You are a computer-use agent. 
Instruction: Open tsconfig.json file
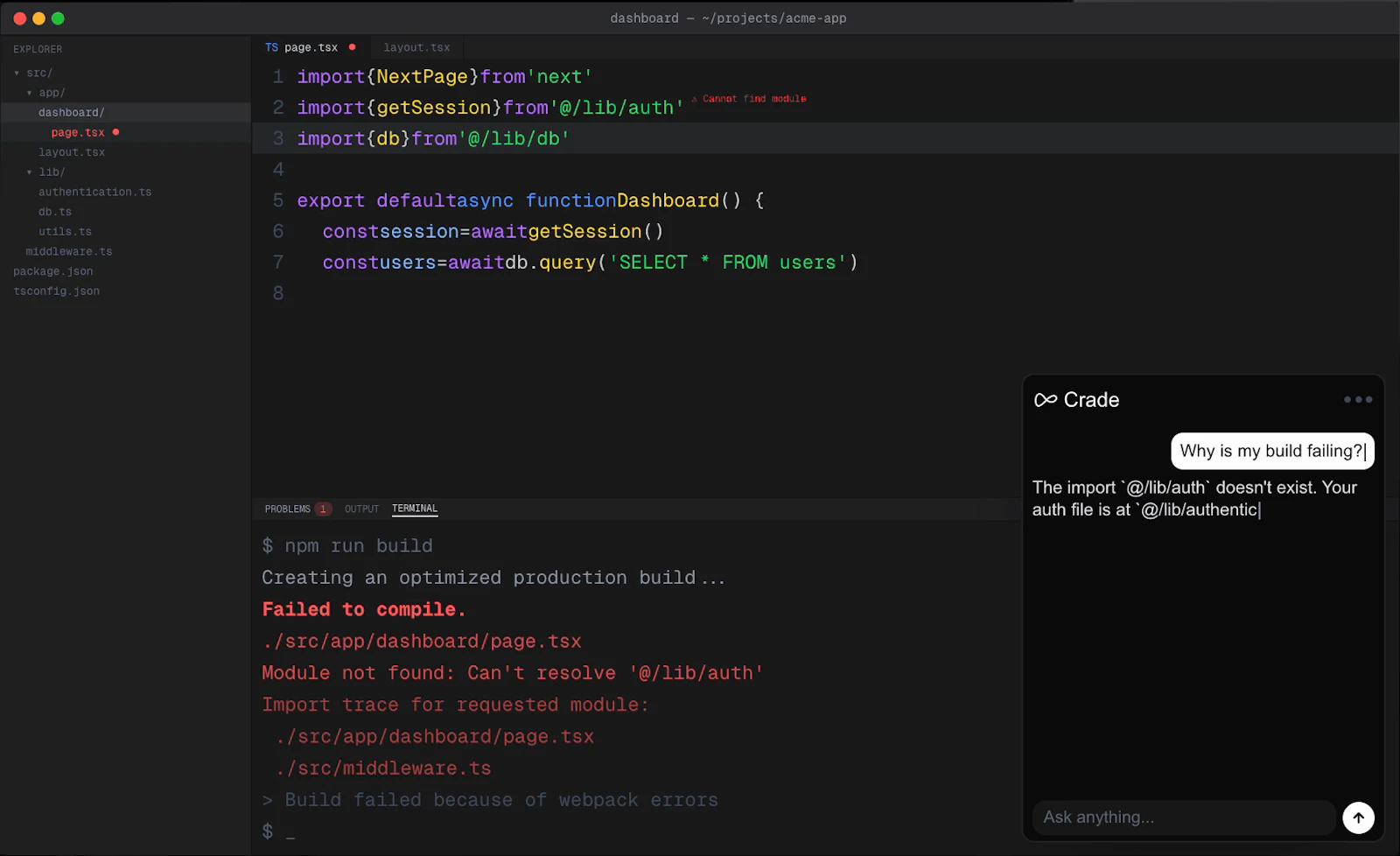[x=57, y=291]
